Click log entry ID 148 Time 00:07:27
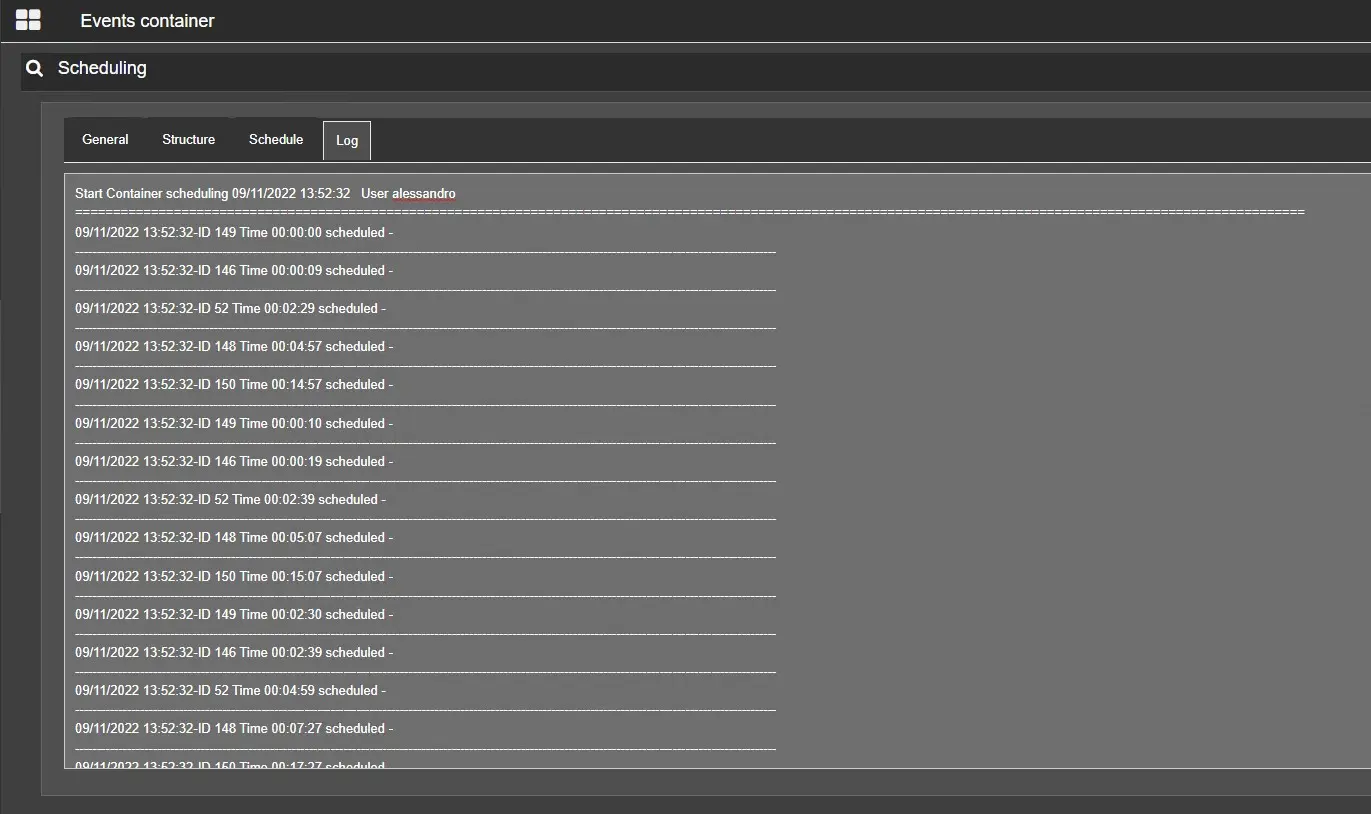 tap(234, 728)
